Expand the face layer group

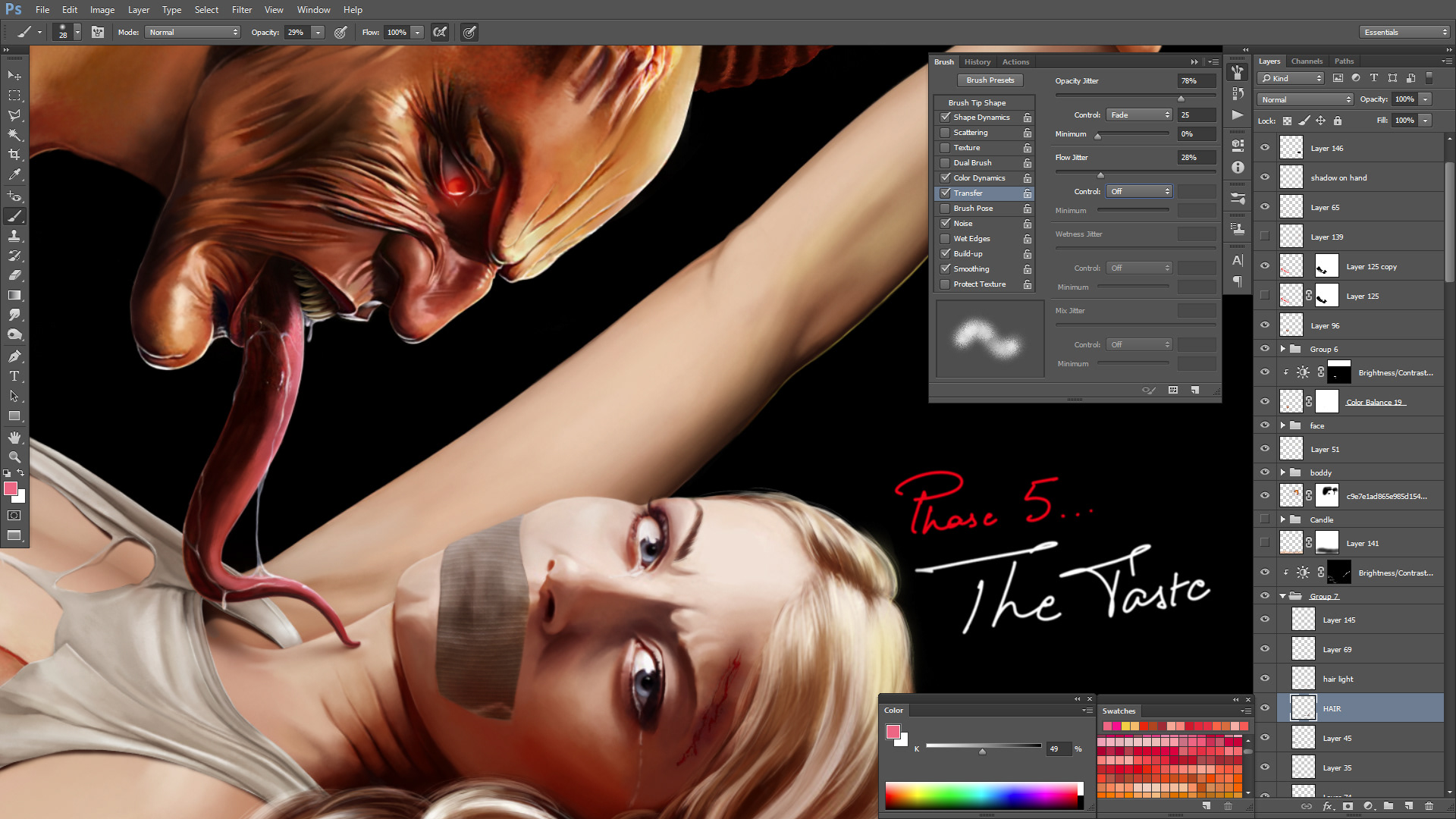click(1283, 425)
